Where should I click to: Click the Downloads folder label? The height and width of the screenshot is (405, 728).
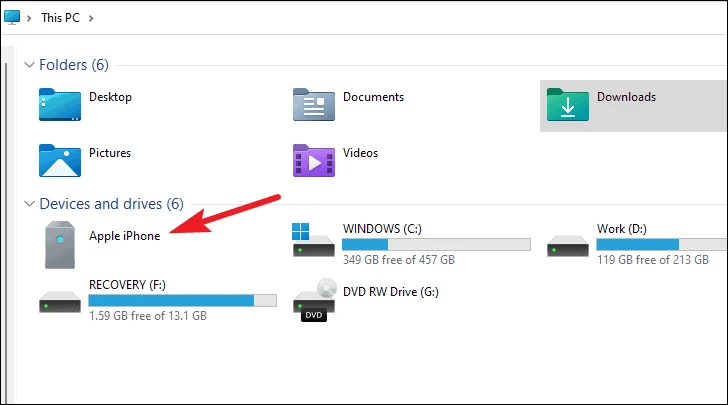pos(626,97)
